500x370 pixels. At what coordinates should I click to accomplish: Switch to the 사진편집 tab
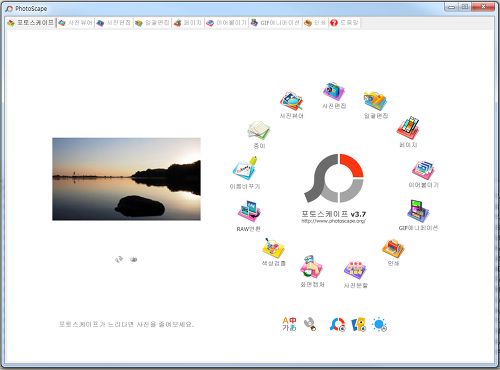(x=114, y=23)
